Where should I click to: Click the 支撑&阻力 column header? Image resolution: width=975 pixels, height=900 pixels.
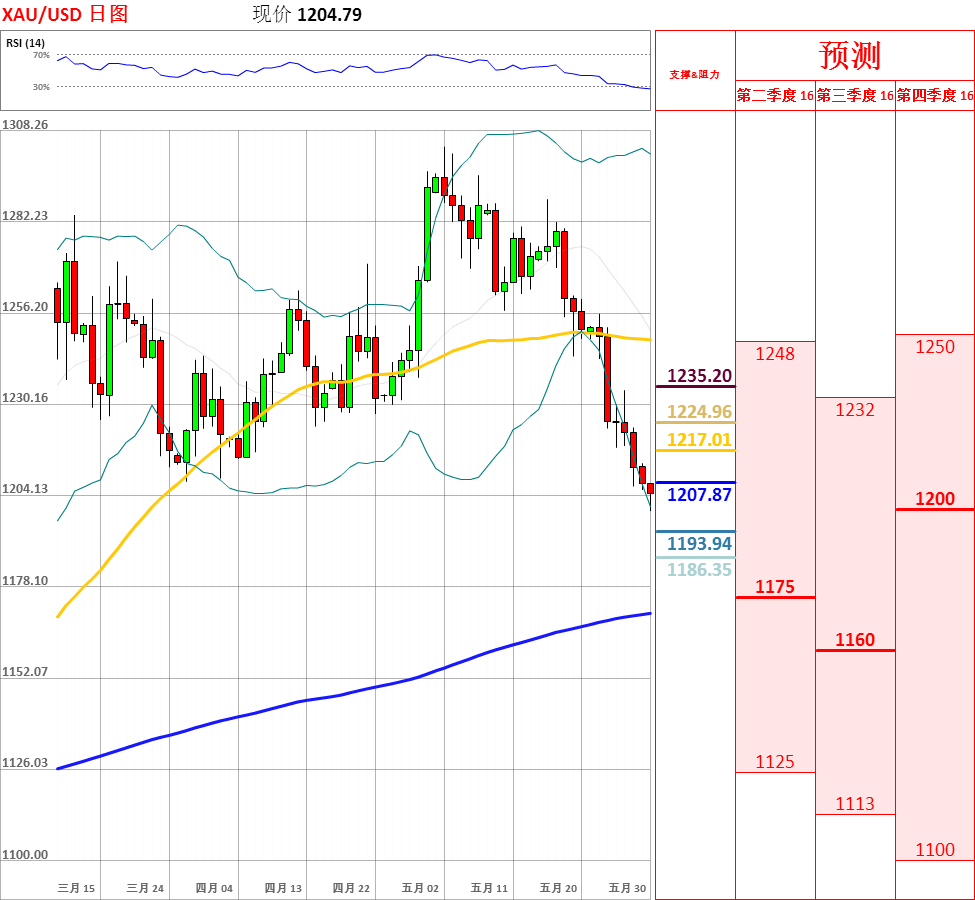(x=695, y=74)
